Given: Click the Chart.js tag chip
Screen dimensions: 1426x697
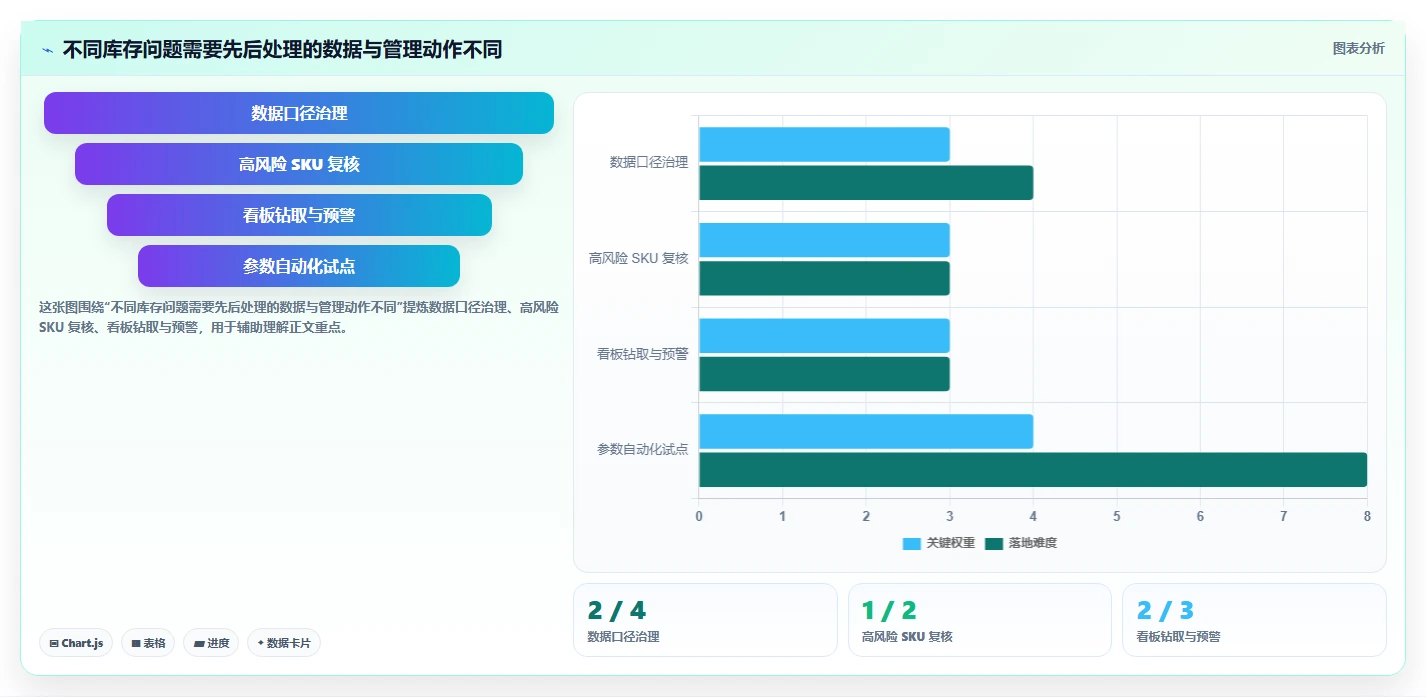Looking at the screenshot, I should tap(76, 643).
